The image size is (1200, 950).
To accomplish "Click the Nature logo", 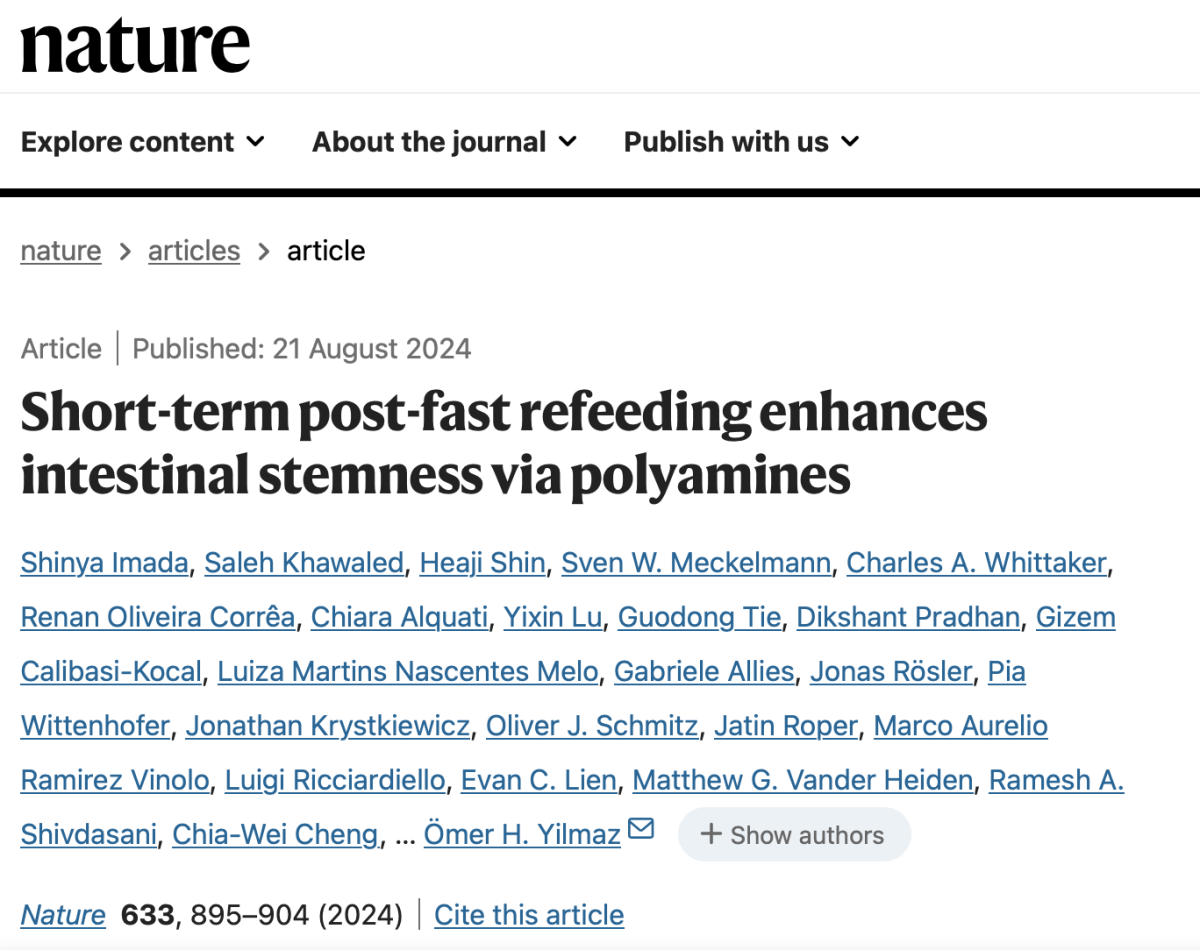I will (x=135, y=46).
